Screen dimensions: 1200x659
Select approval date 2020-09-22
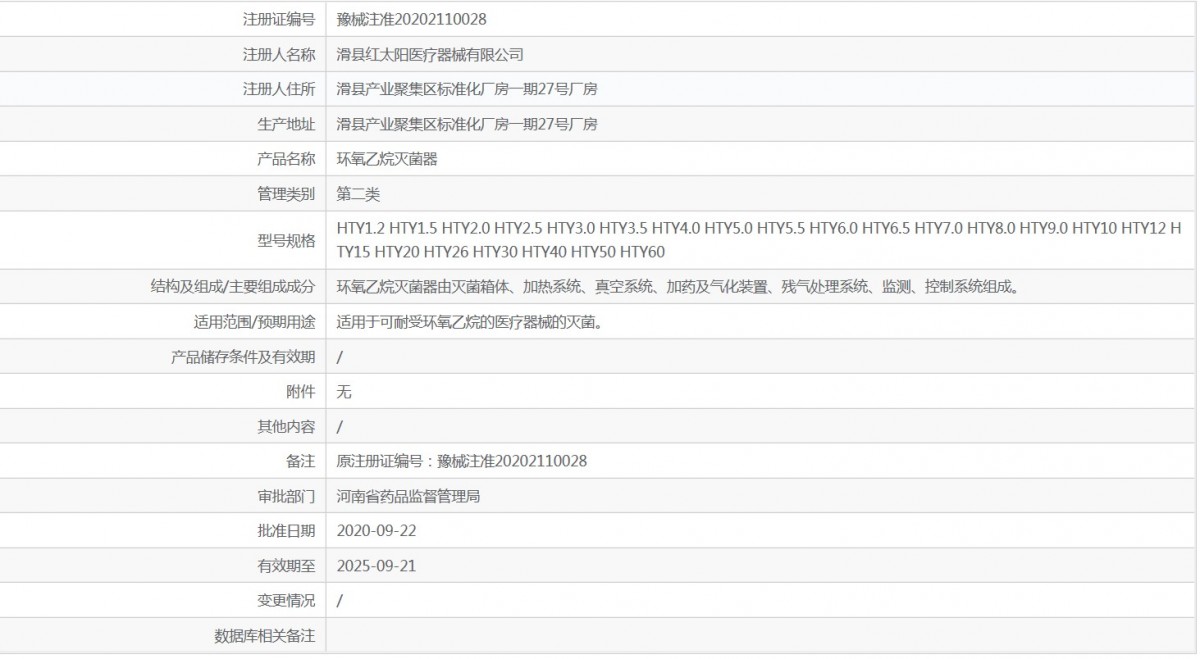tap(377, 531)
